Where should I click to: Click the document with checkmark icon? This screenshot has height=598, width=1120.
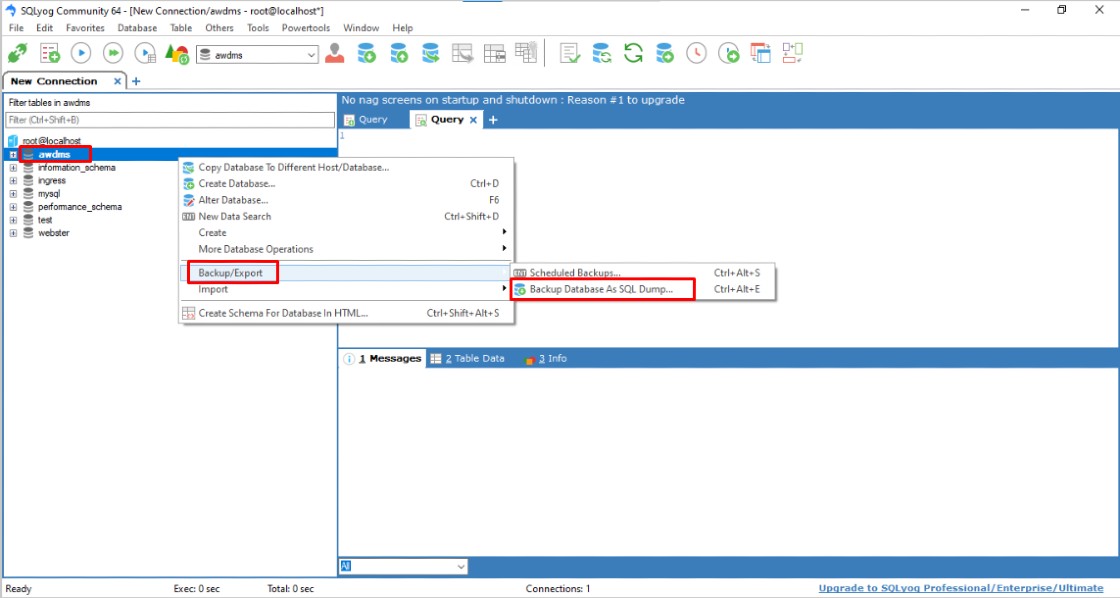[x=569, y=54]
